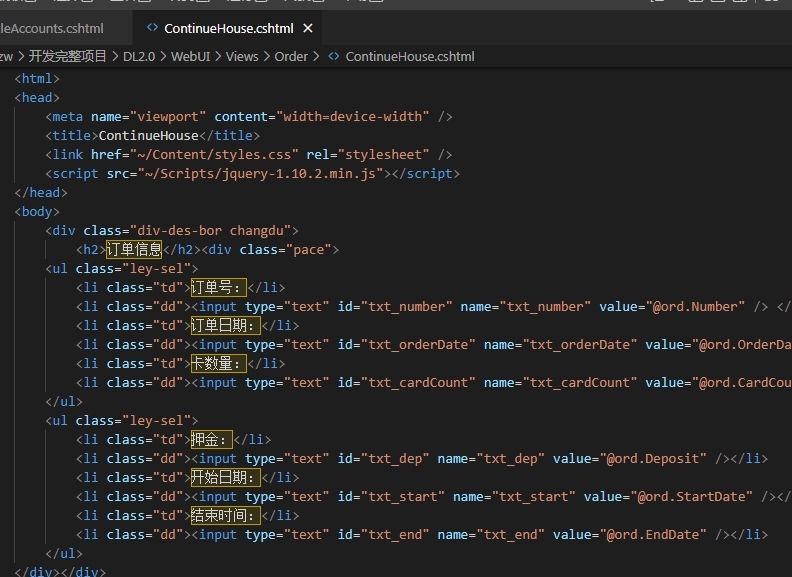Open the Views folder breadcrumb
792x577 pixels.
[242, 57]
